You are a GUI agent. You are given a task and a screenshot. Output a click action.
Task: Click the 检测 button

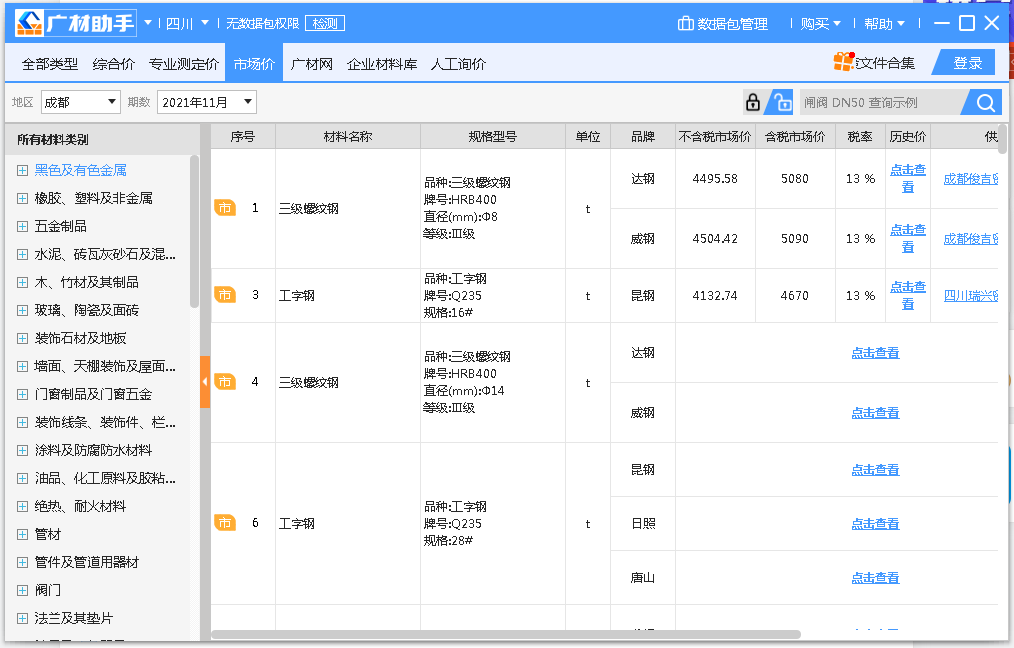tap(325, 23)
